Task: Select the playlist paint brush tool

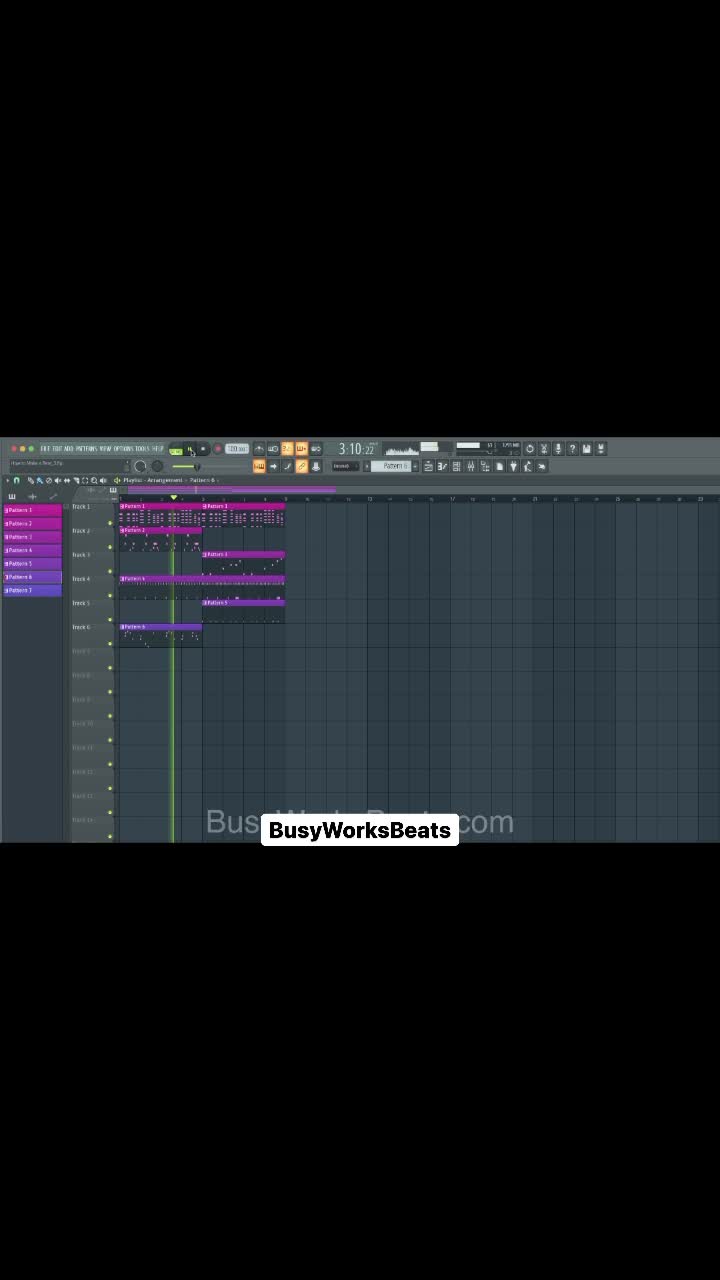Action: (40, 480)
